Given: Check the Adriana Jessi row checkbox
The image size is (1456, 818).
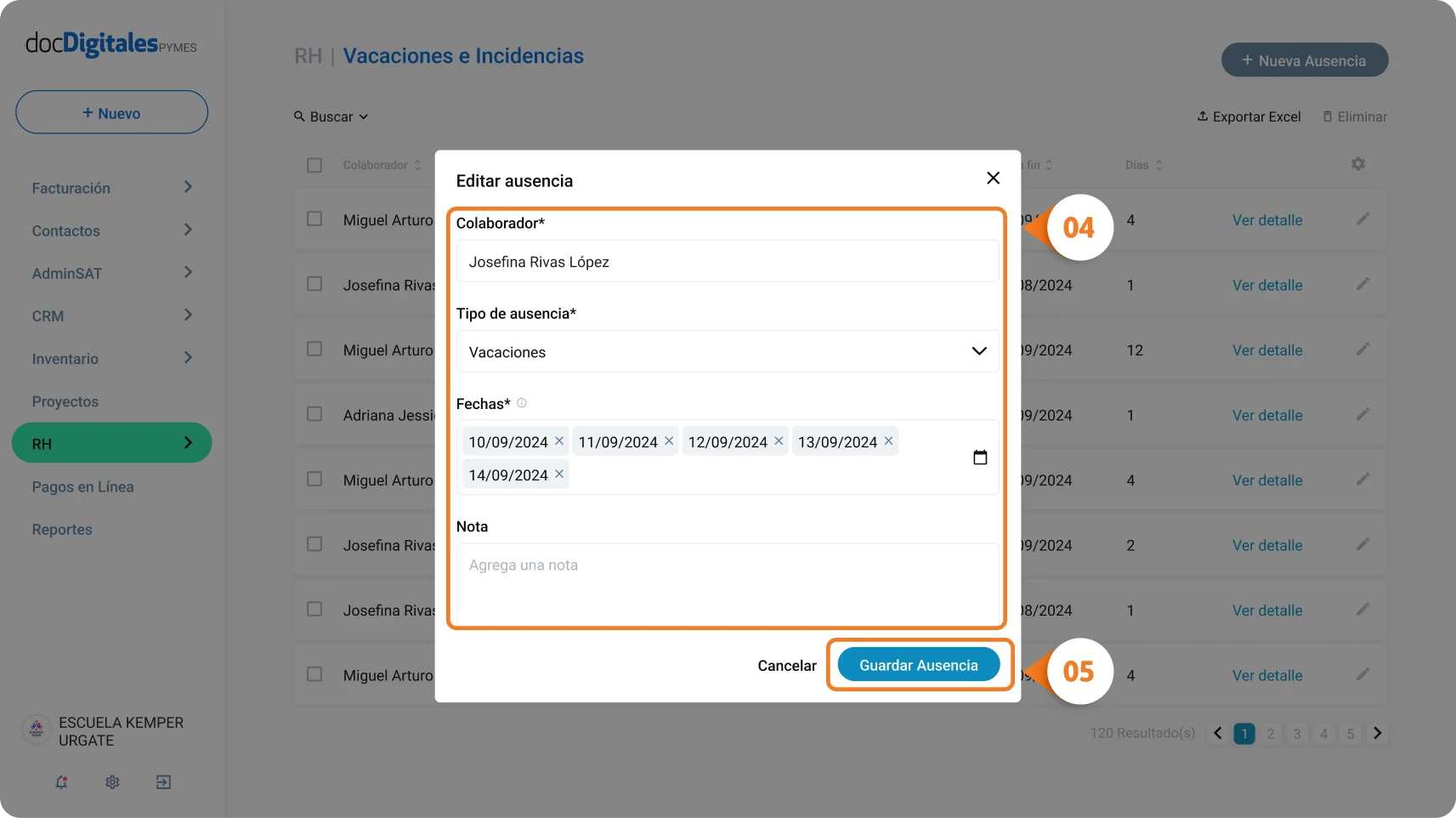Looking at the screenshot, I should 314,414.
